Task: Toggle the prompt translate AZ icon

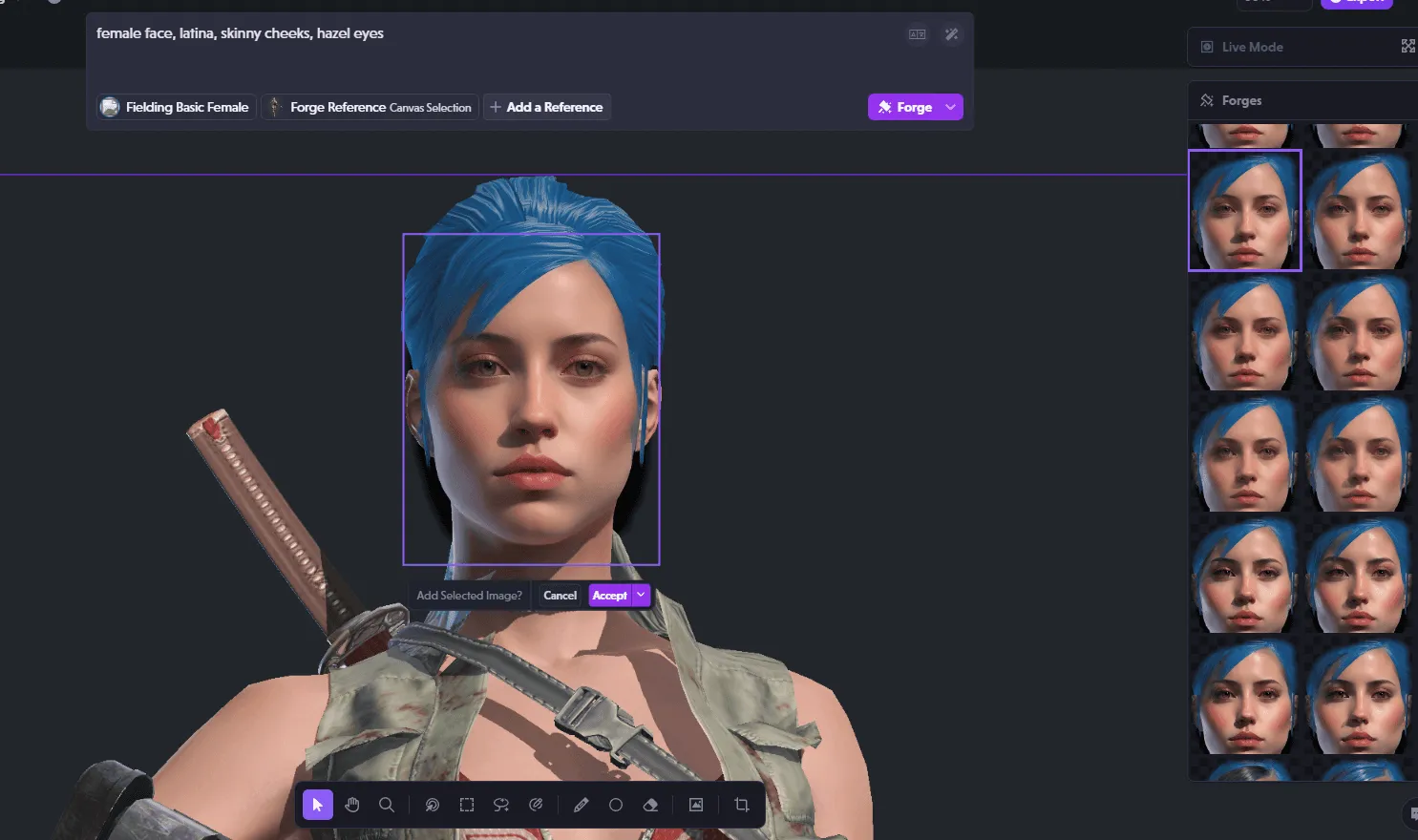Action: click(917, 34)
